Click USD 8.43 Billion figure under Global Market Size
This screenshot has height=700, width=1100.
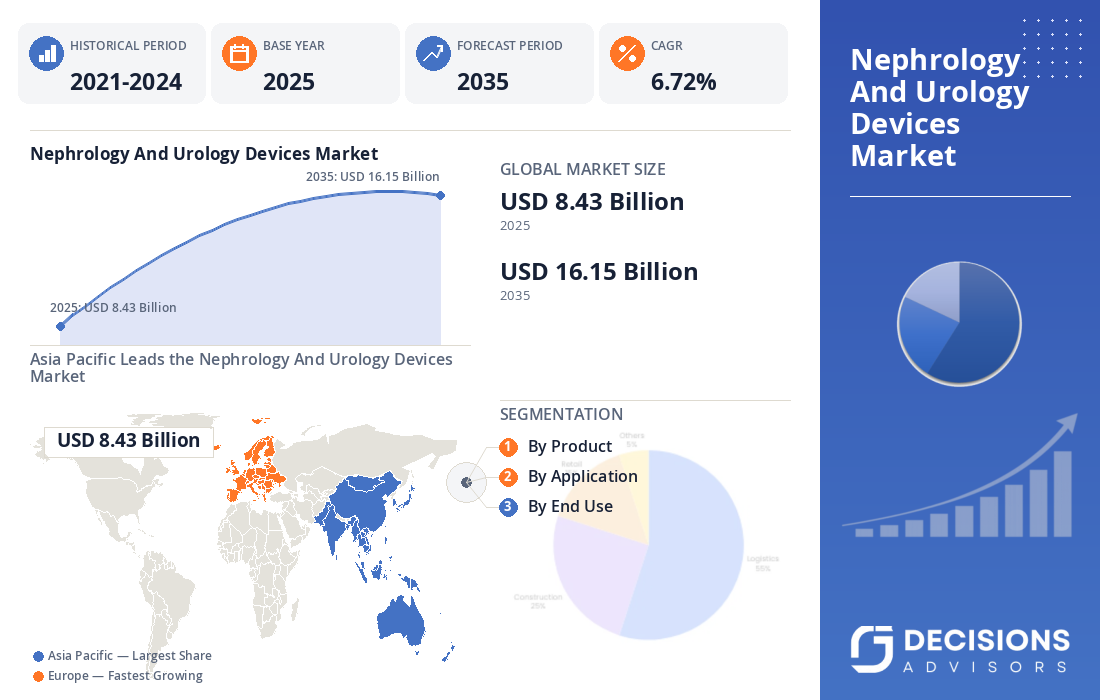(592, 202)
